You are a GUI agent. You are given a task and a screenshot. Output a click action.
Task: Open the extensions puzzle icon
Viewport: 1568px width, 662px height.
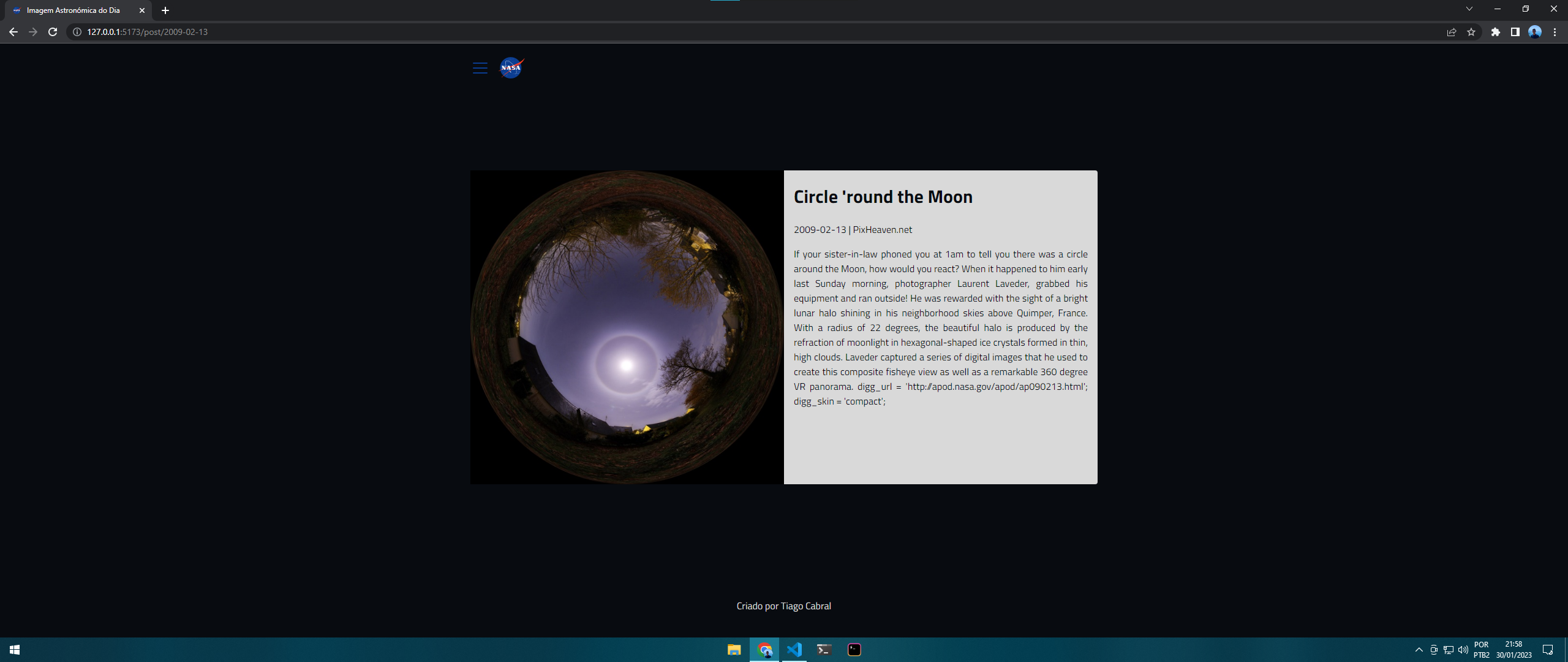[1494, 32]
